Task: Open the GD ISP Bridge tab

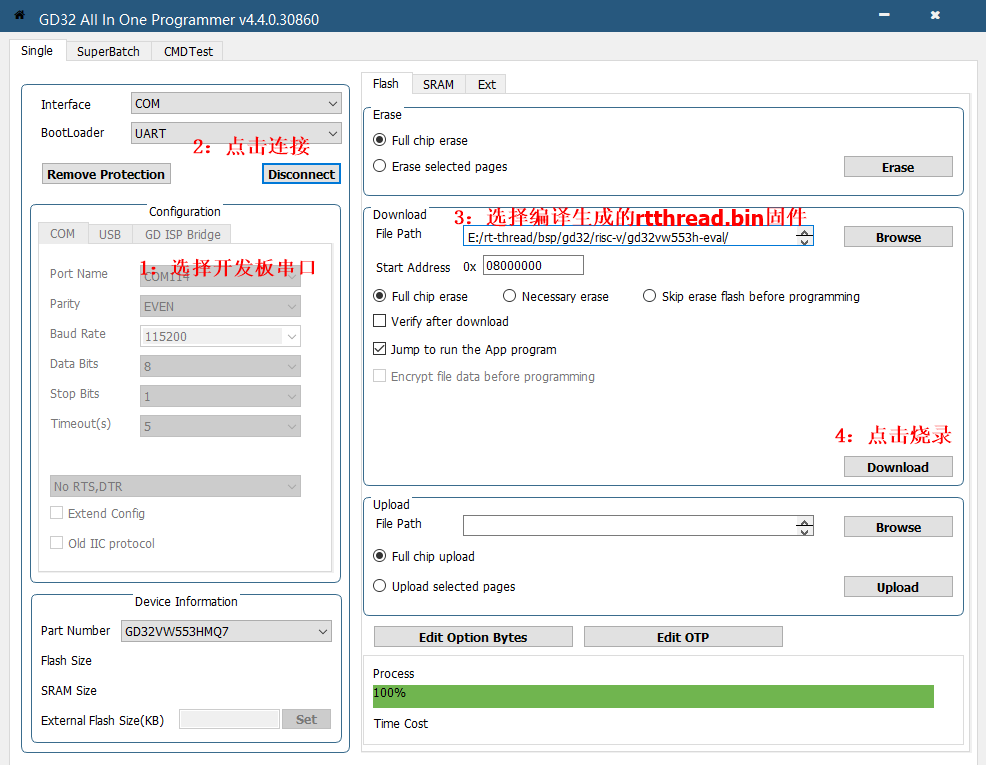Action: (183, 234)
